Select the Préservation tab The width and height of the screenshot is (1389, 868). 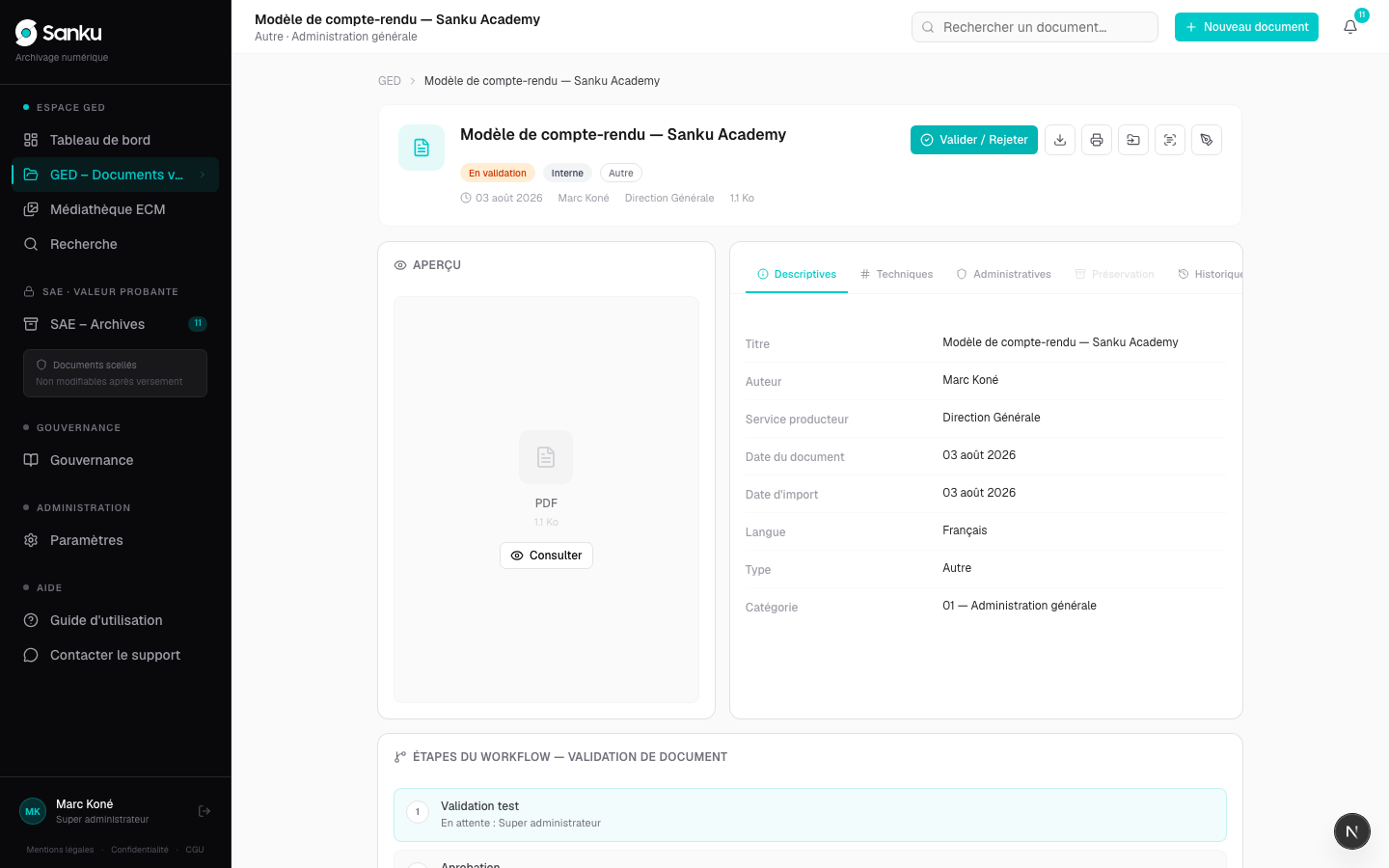point(1114,274)
